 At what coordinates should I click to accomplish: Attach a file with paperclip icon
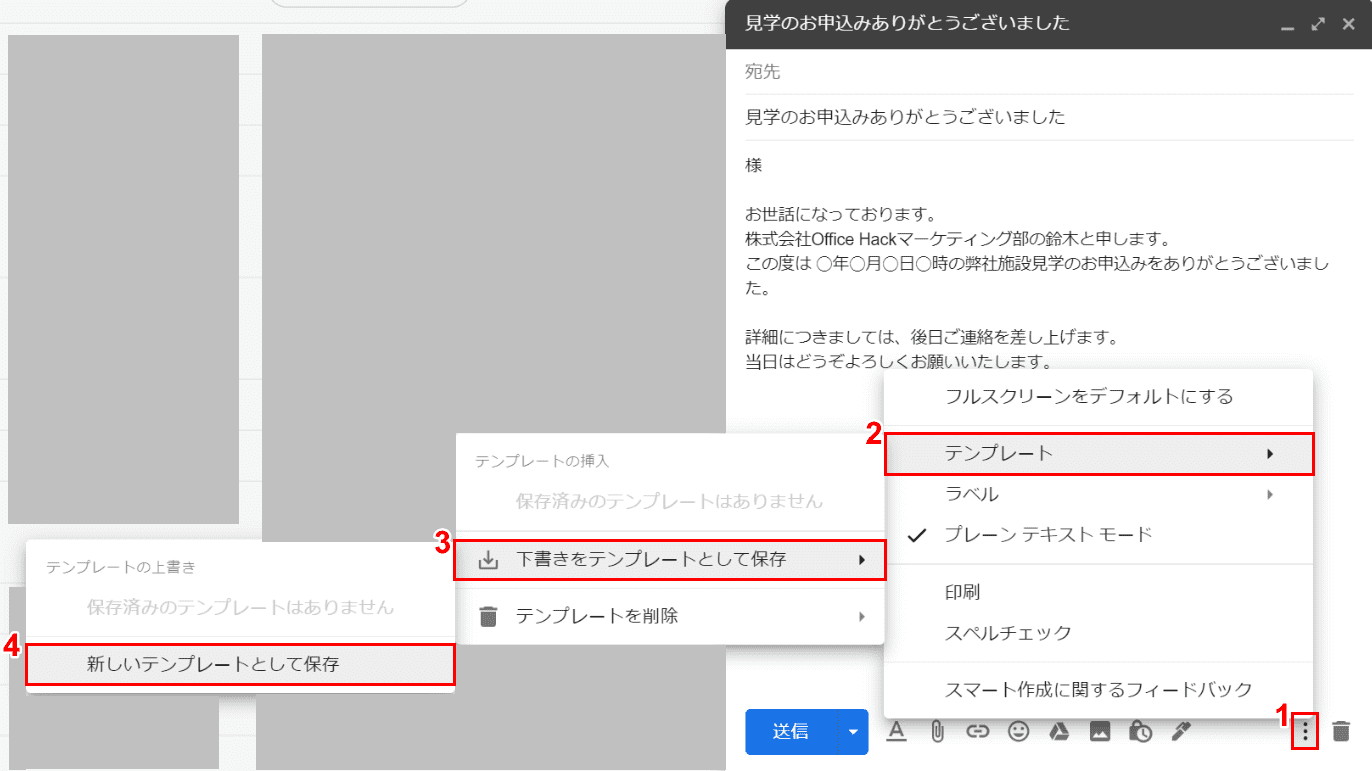tap(937, 732)
